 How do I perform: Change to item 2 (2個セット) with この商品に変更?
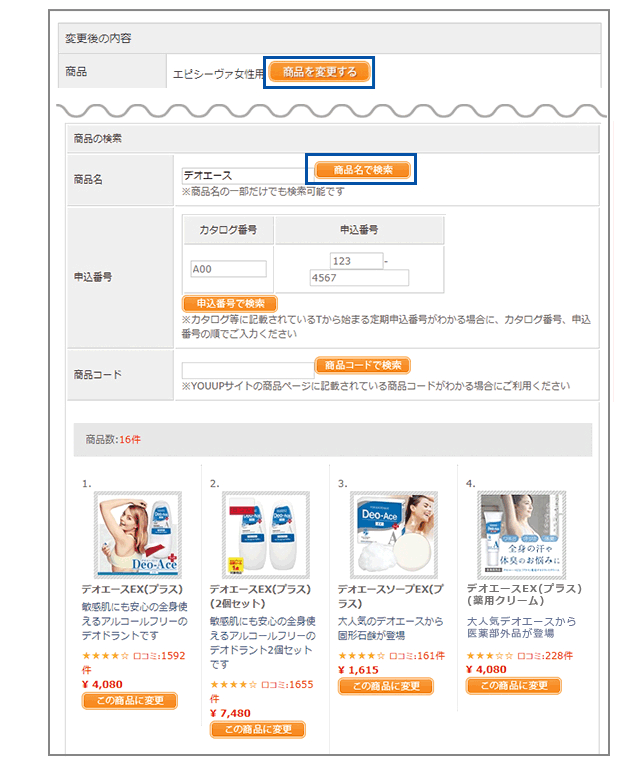click(x=258, y=729)
